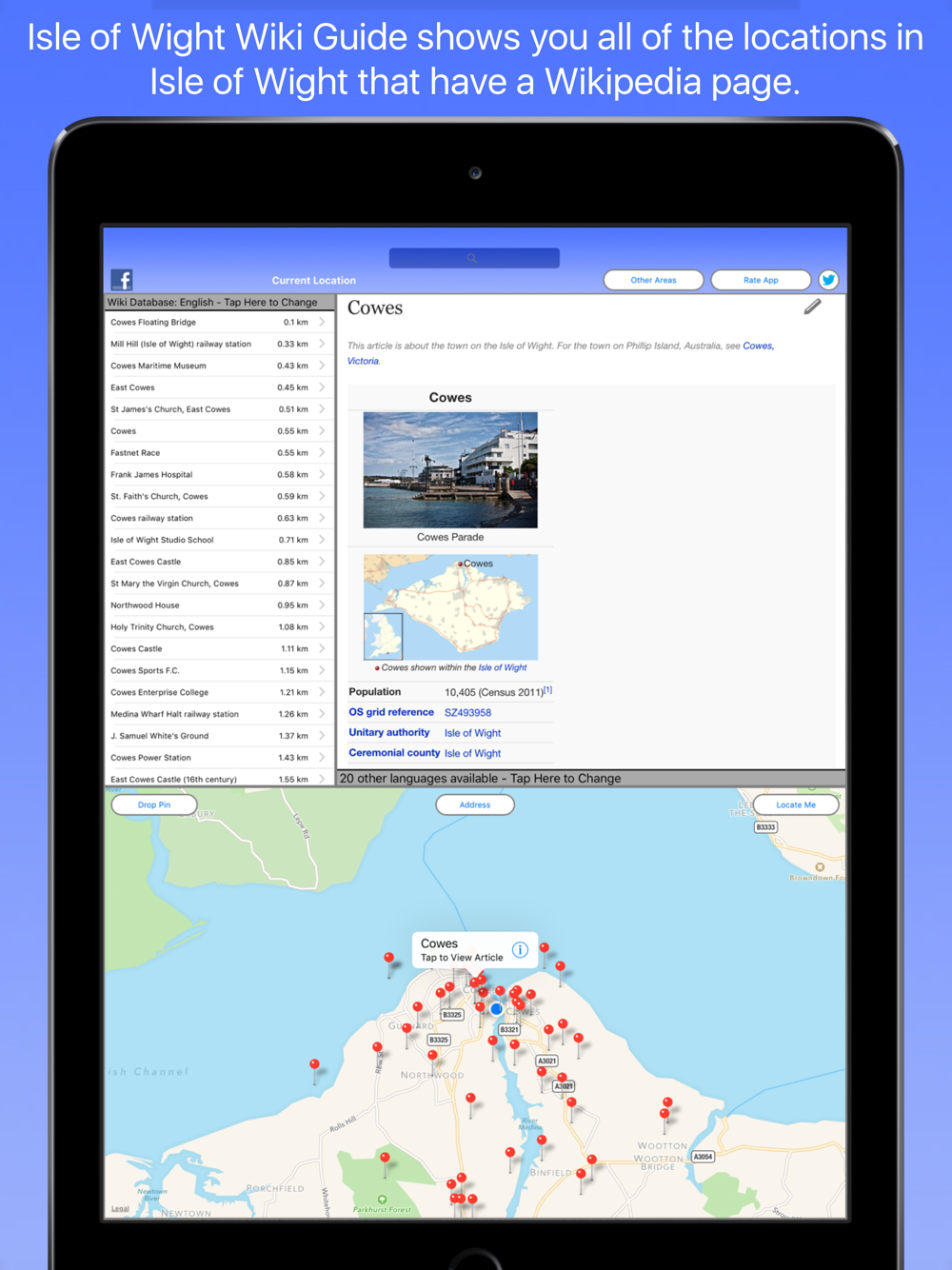Screen dimensions: 952x1270
Task: Open the Facebook icon link
Action: (x=122, y=279)
